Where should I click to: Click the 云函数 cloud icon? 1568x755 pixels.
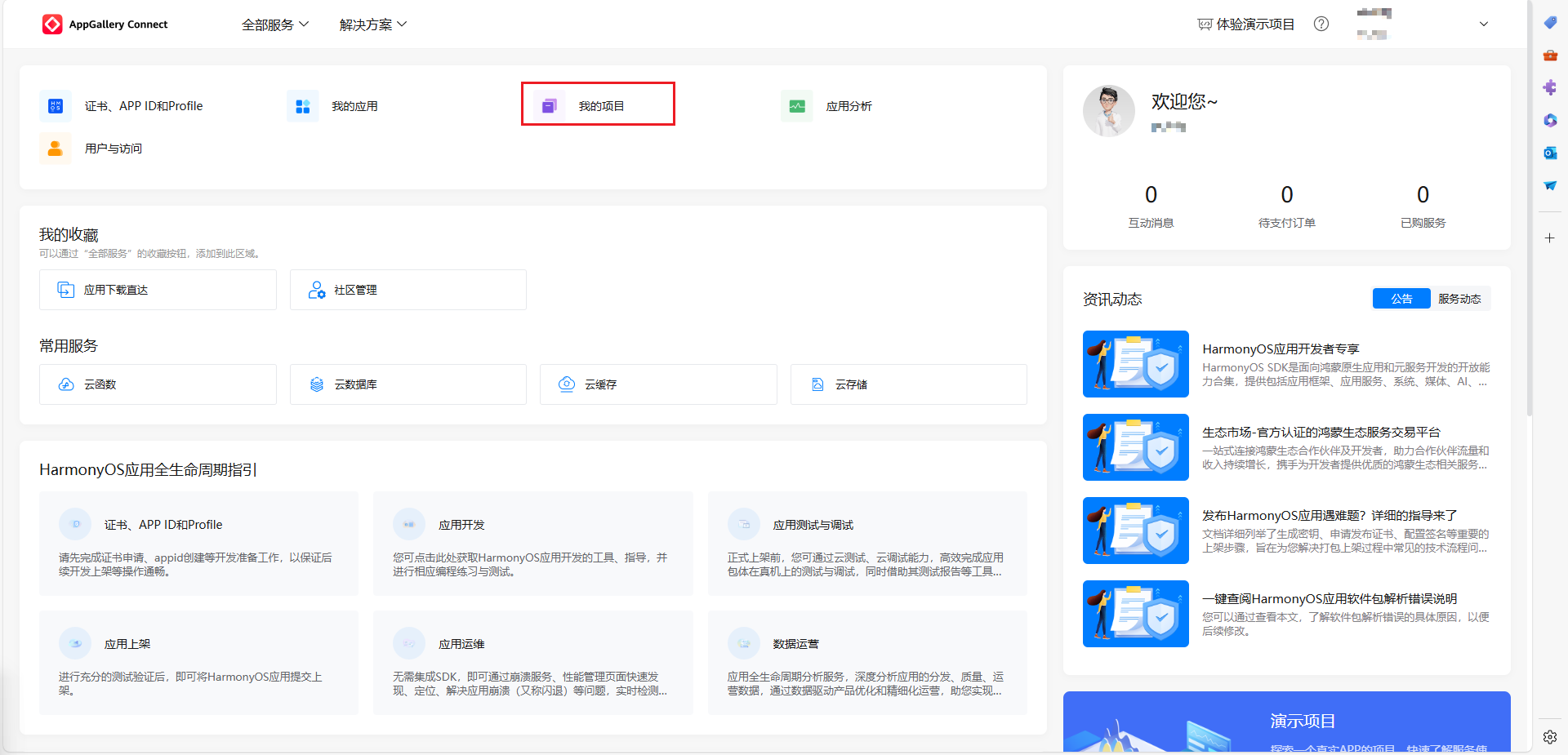tap(66, 384)
